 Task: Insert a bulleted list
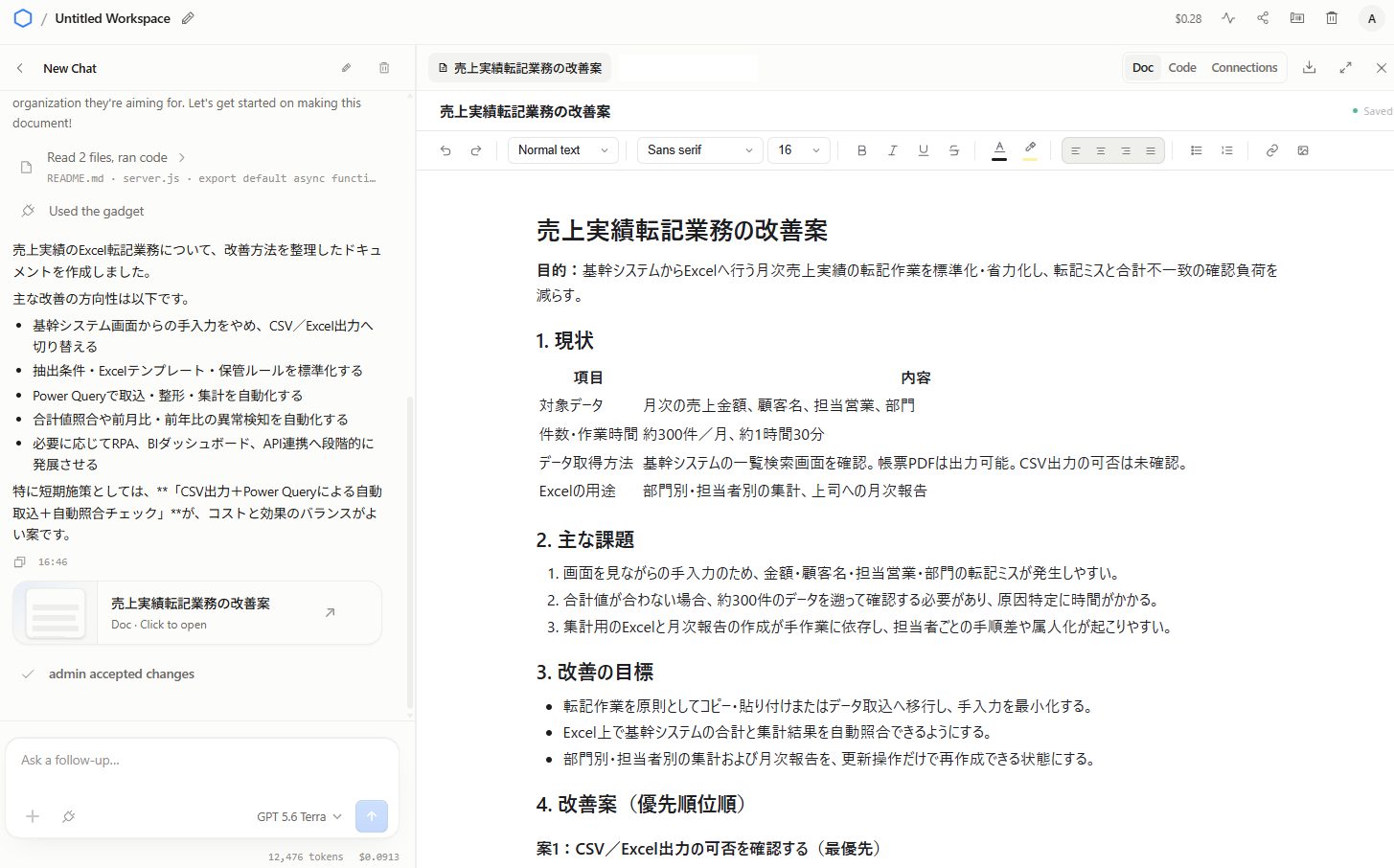(x=1197, y=150)
